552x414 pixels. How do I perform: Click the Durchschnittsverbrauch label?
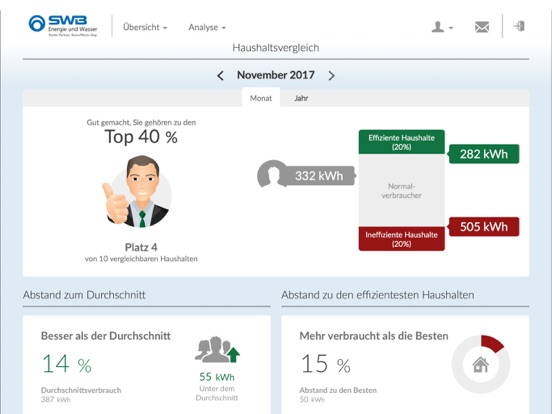[x=81, y=390]
